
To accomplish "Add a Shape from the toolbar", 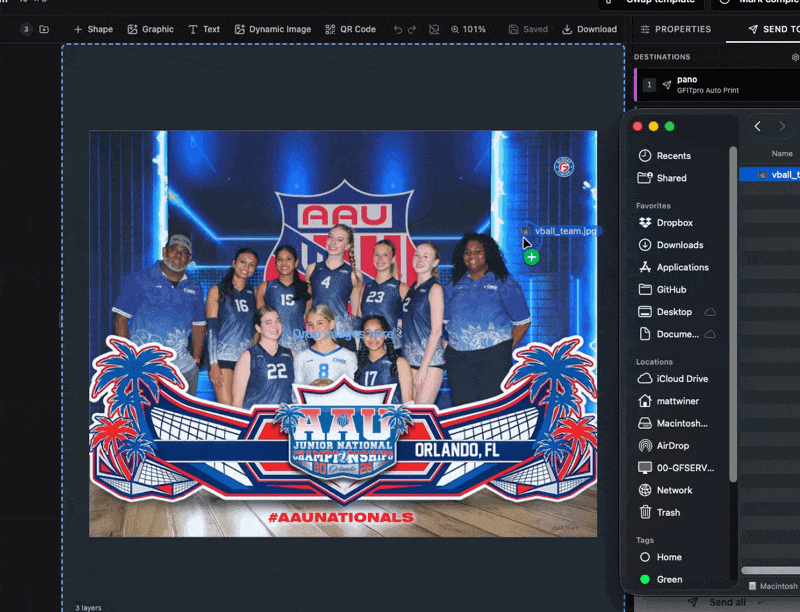I will tap(93, 30).
